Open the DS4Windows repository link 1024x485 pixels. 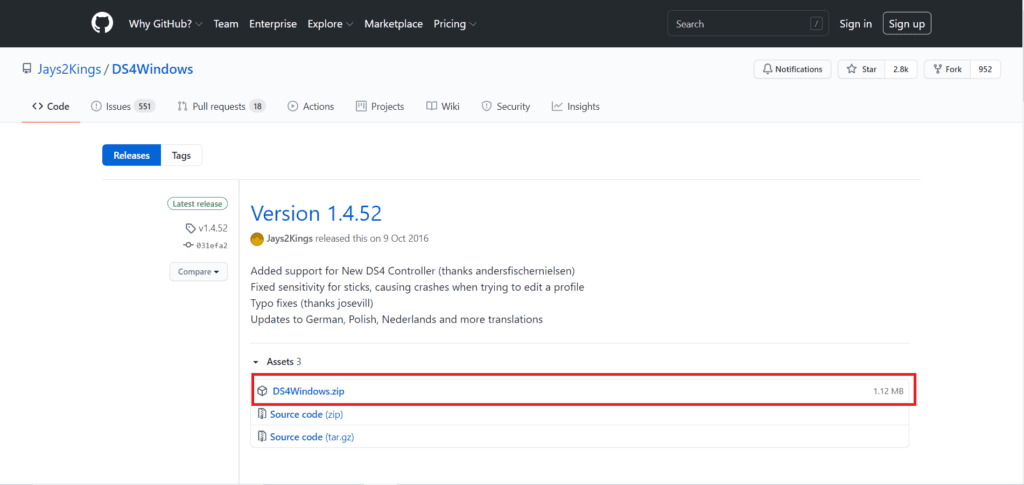(x=152, y=69)
